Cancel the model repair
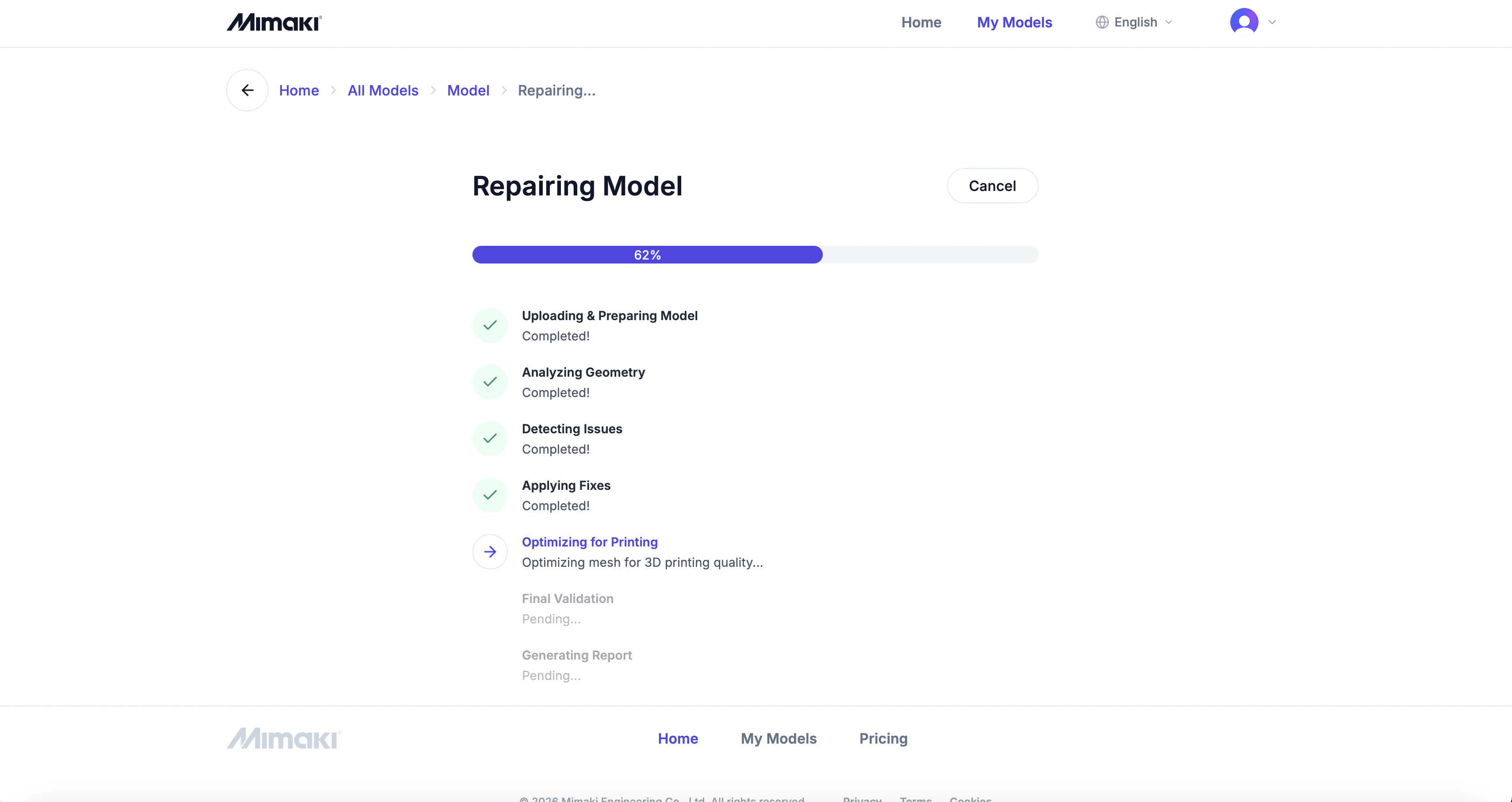Screen dimensions: 1512x802 click(992, 186)
